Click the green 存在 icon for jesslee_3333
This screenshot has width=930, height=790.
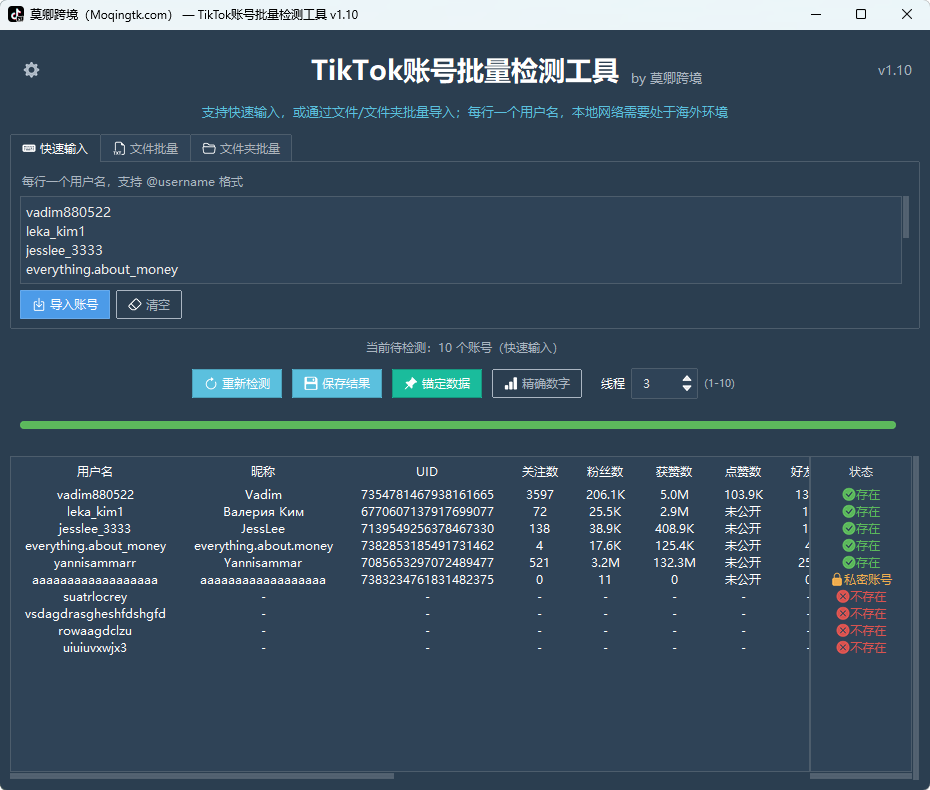pyautogui.click(x=849, y=528)
